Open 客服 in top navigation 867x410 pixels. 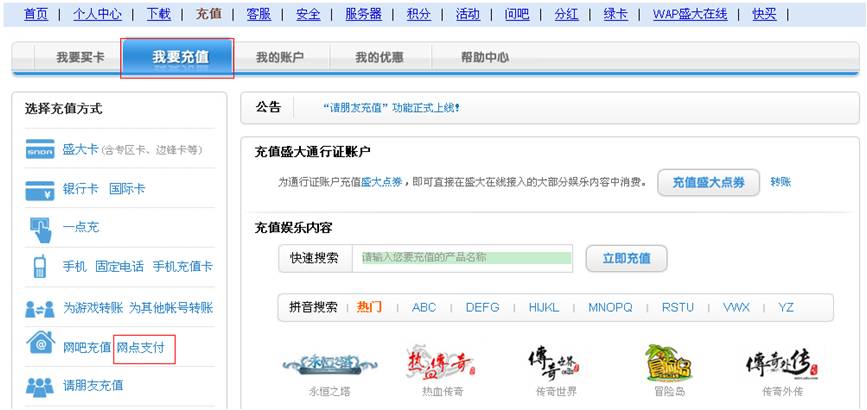coord(259,14)
